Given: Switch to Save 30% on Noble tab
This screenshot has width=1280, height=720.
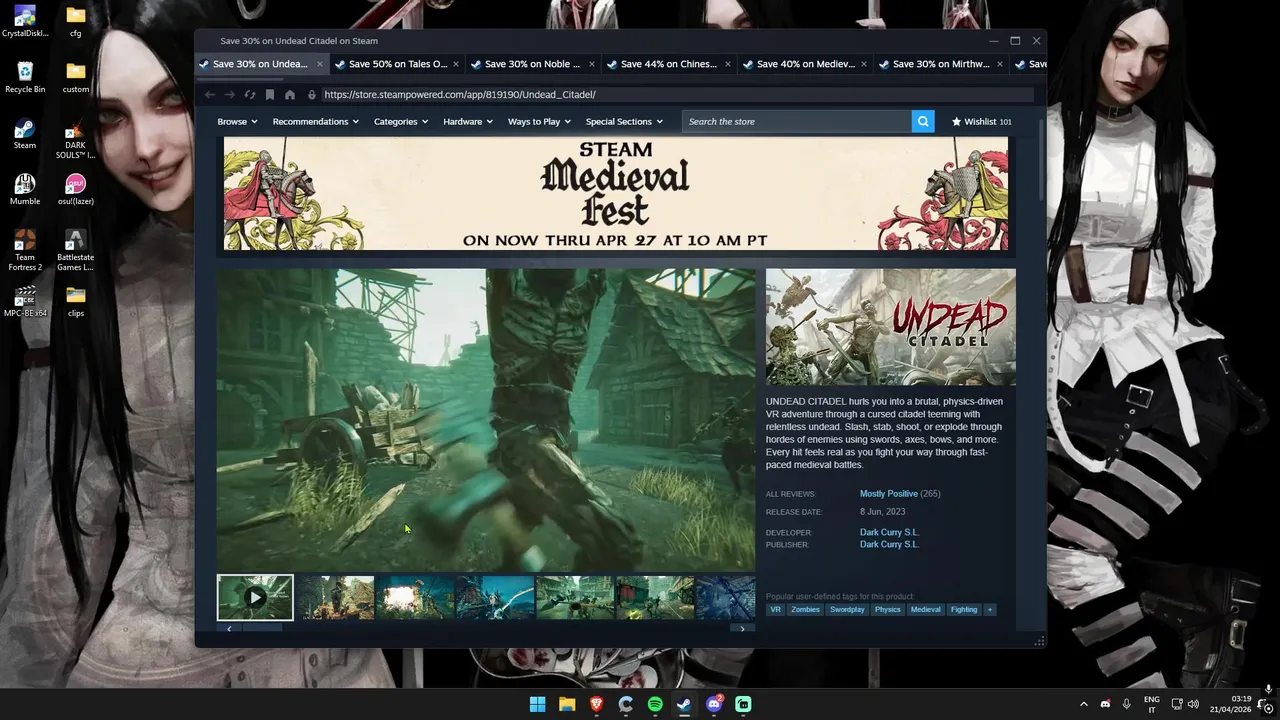Looking at the screenshot, I should point(533,64).
